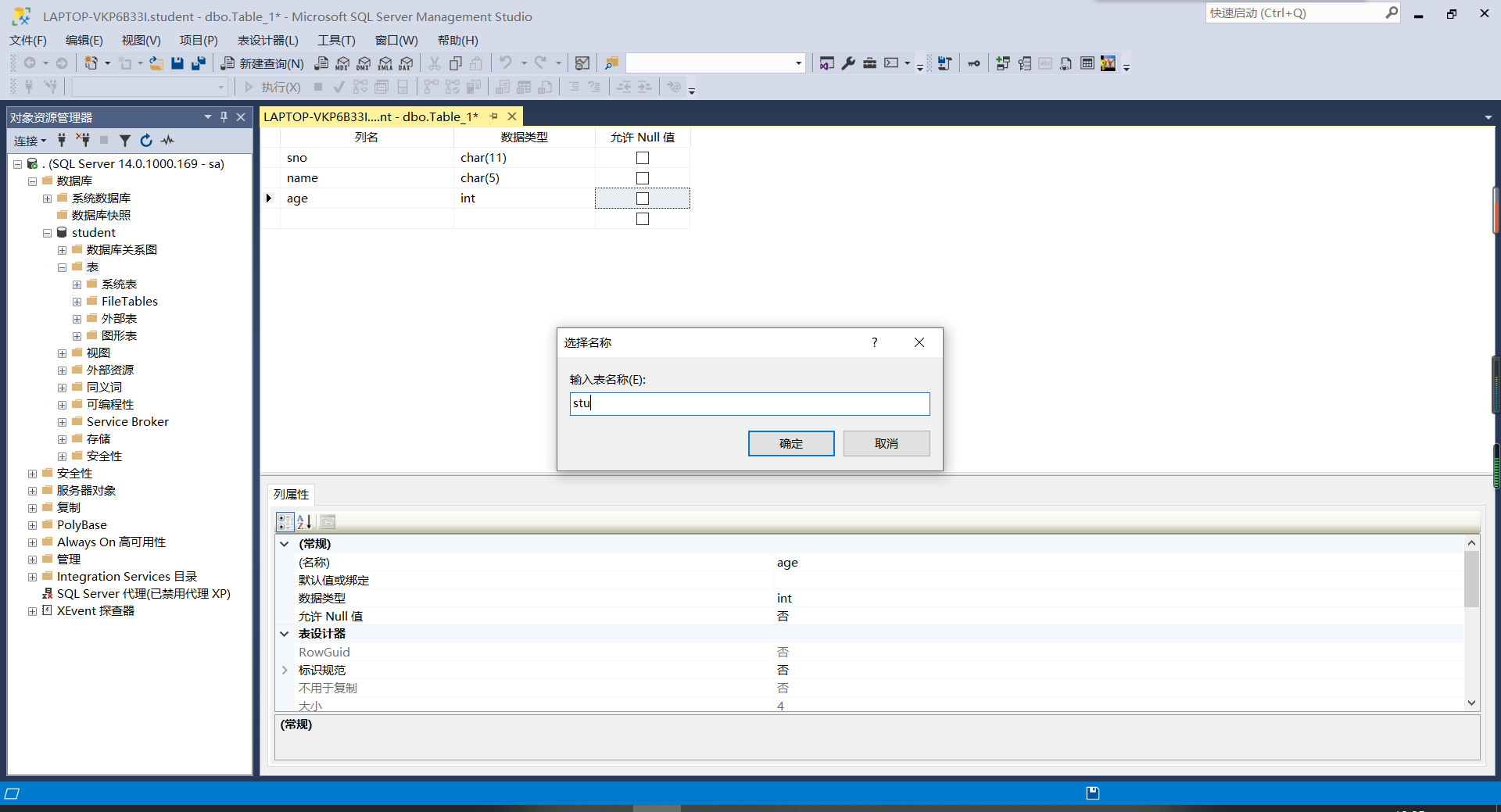Expand the Service Broker node
Screen dimensions: 1501x812
click(x=63, y=421)
